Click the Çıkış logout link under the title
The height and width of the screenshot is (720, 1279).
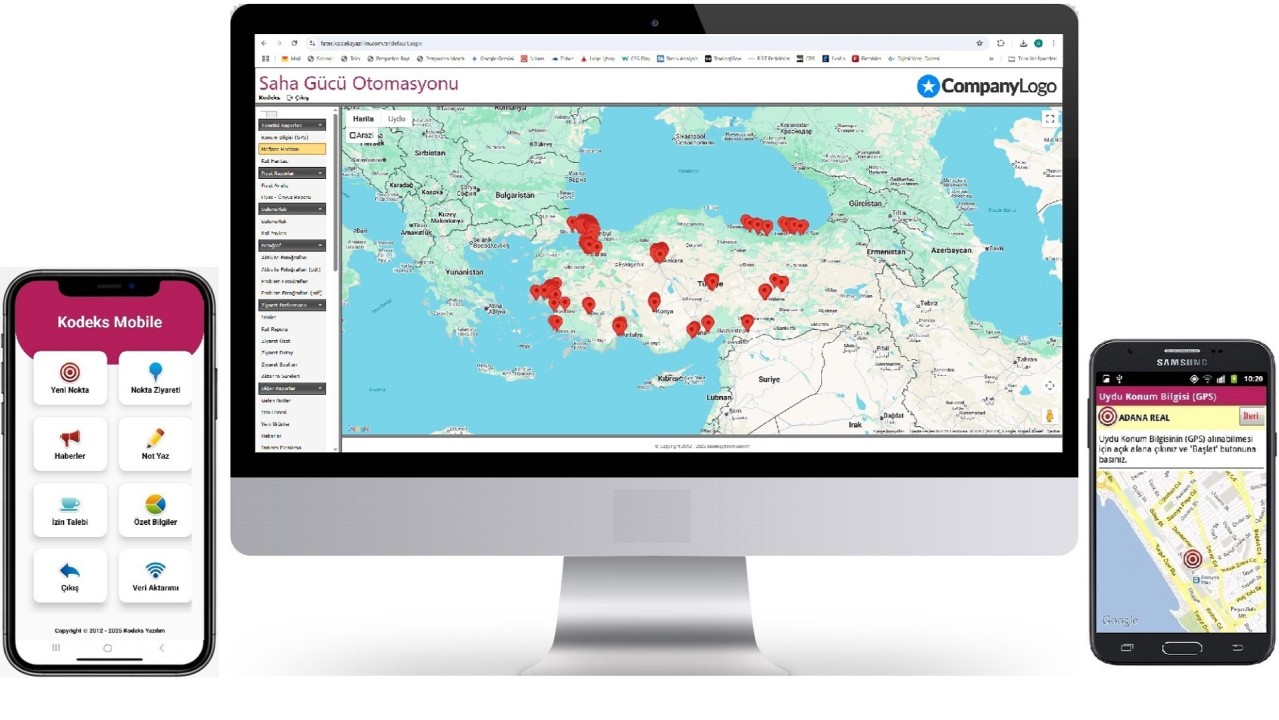(x=298, y=98)
